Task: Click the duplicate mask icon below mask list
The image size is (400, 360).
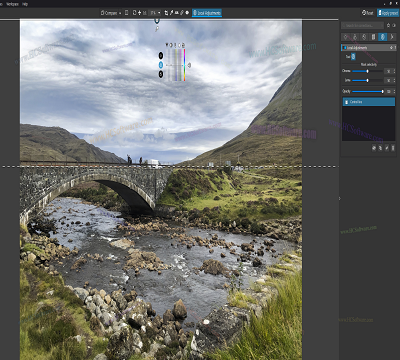Action: click(x=380, y=148)
